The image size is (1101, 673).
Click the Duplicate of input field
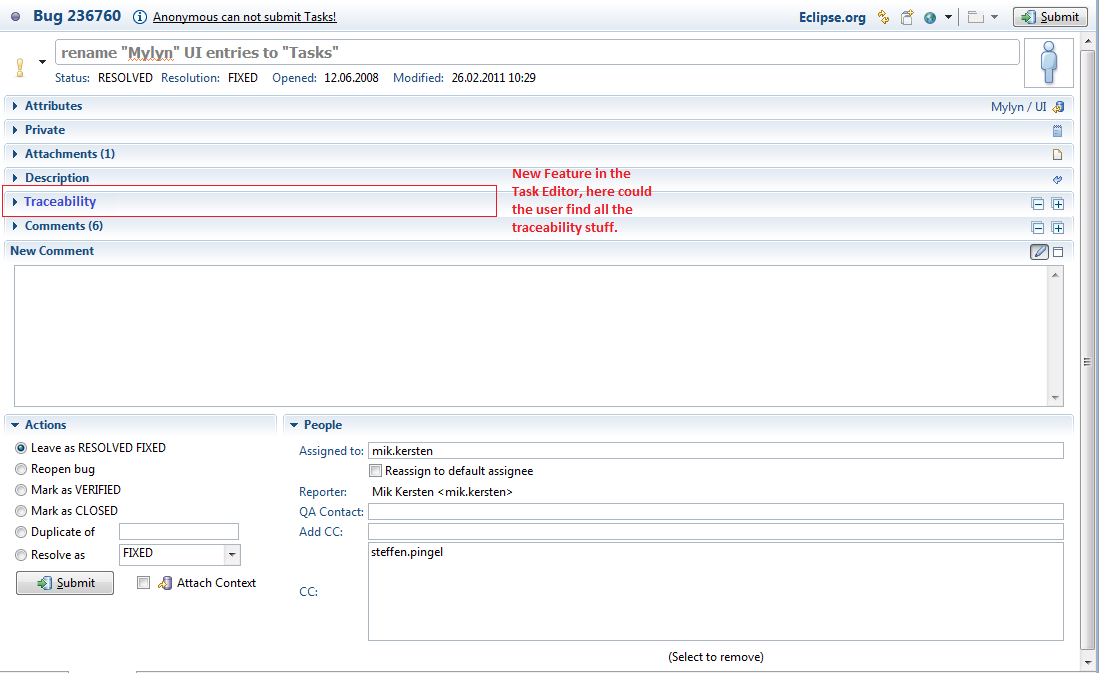pos(179,532)
